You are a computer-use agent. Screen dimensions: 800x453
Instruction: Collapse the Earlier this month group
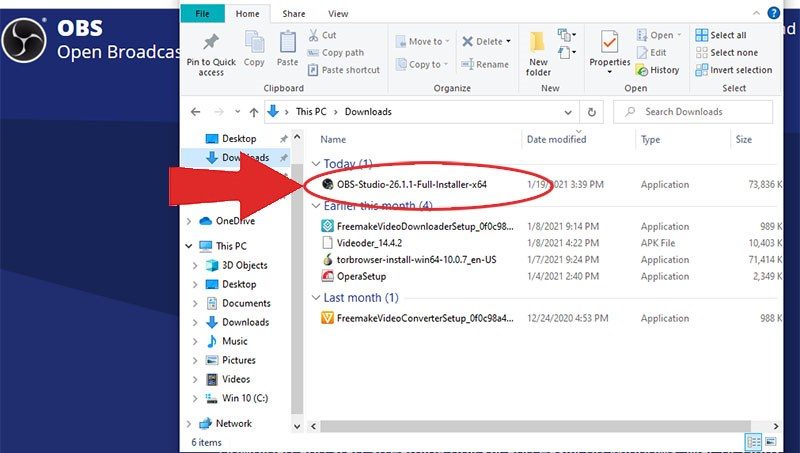pos(316,206)
